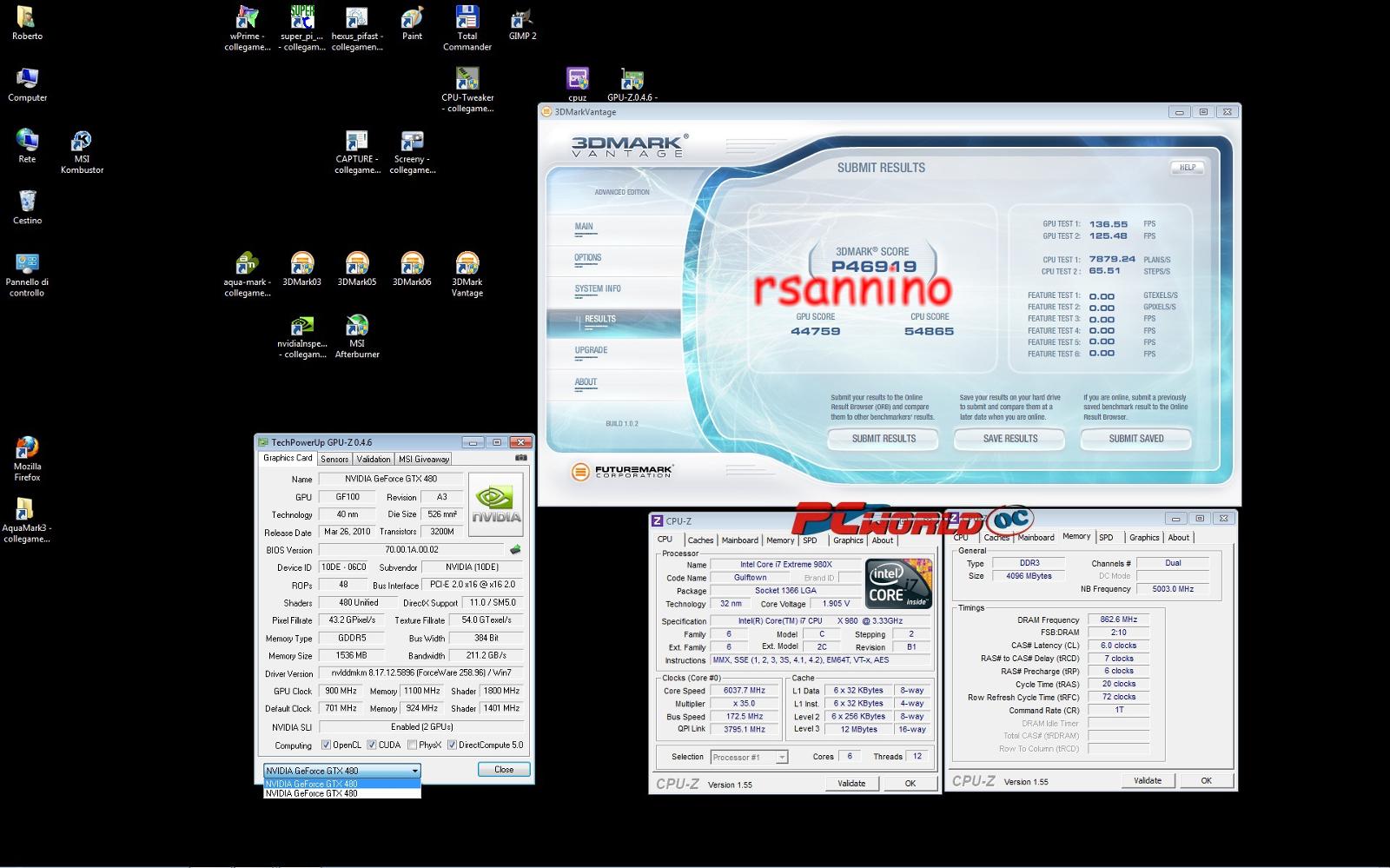Image resolution: width=1390 pixels, height=868 pixels.
Task: Launch GIMP 2 desktop icon
Action: pyautogui.click(x=522, y=23)
